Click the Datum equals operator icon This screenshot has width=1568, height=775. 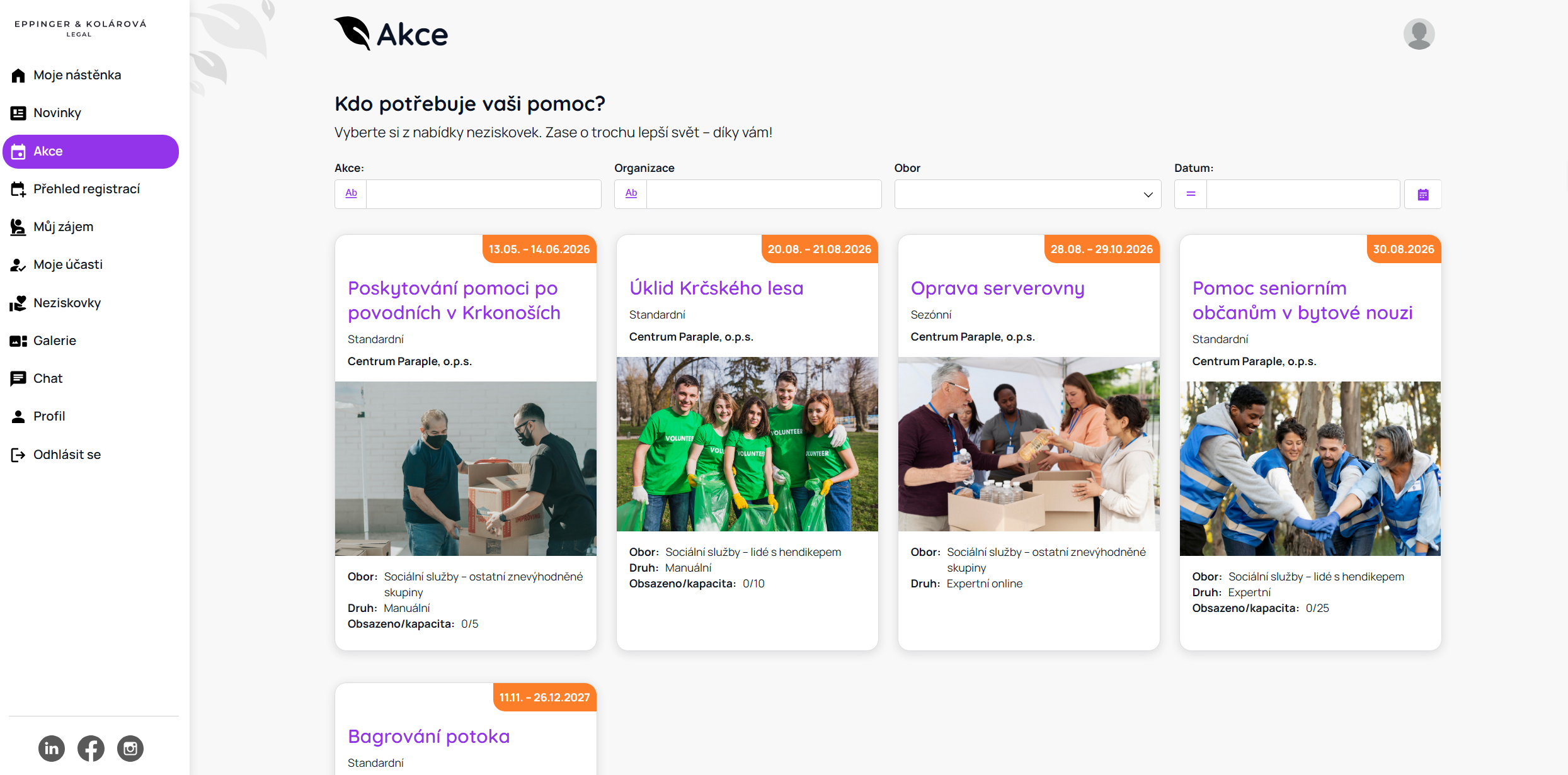[1191, 194]
